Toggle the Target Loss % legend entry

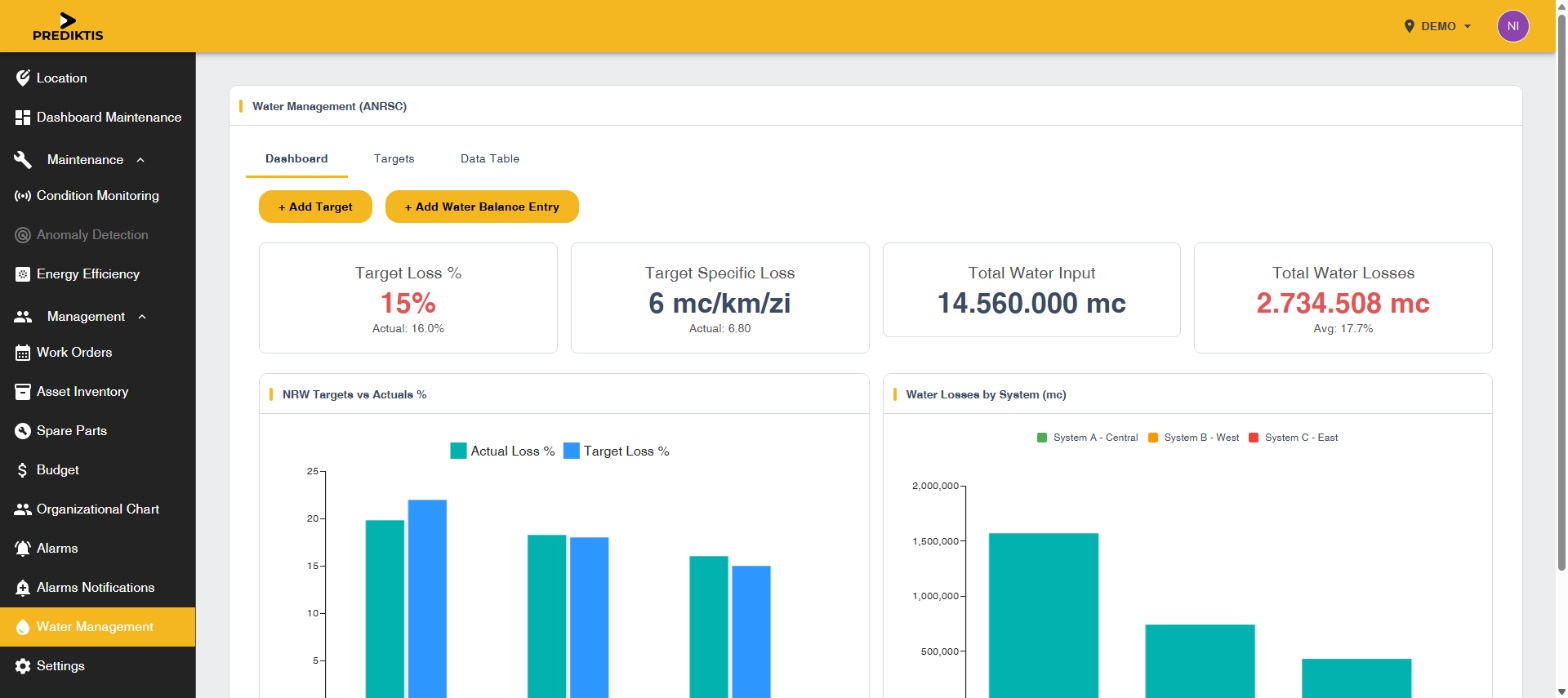coord(617,451)
